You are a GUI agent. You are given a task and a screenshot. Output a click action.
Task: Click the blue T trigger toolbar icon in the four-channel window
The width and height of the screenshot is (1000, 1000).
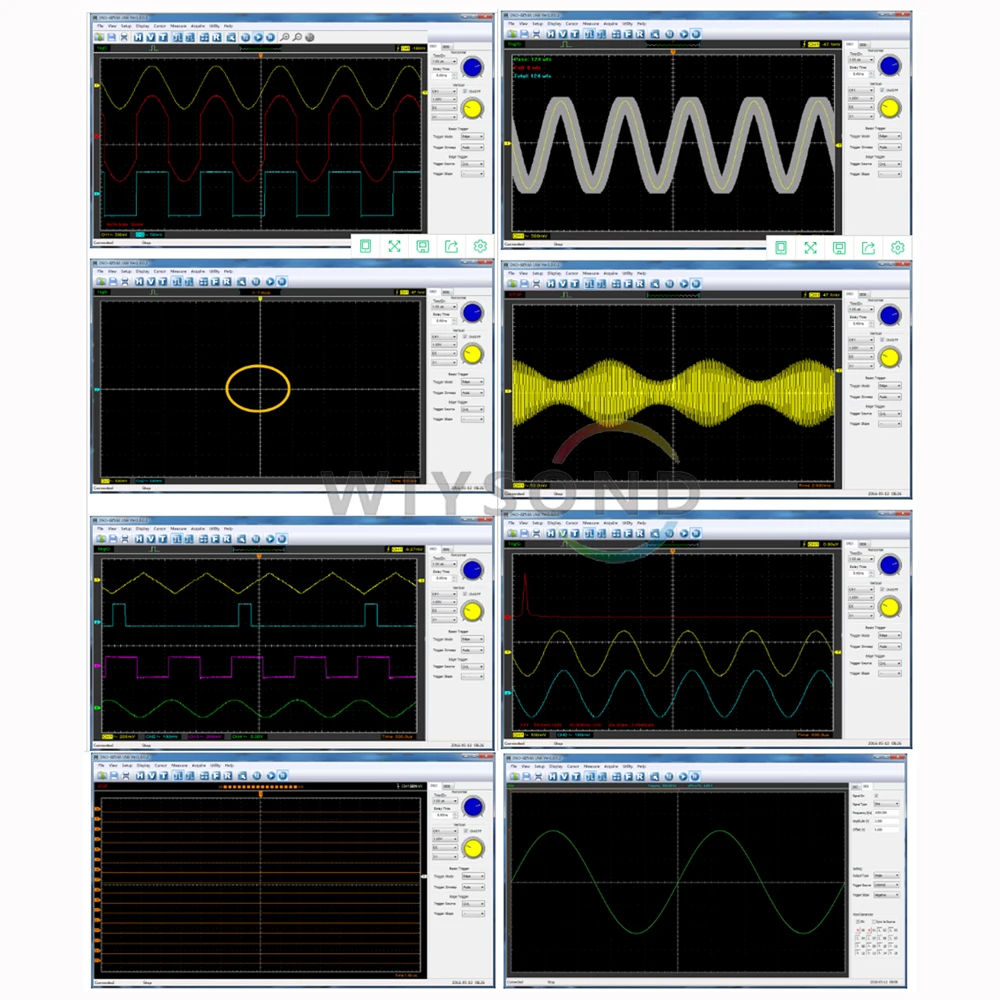tap(163, 539)
